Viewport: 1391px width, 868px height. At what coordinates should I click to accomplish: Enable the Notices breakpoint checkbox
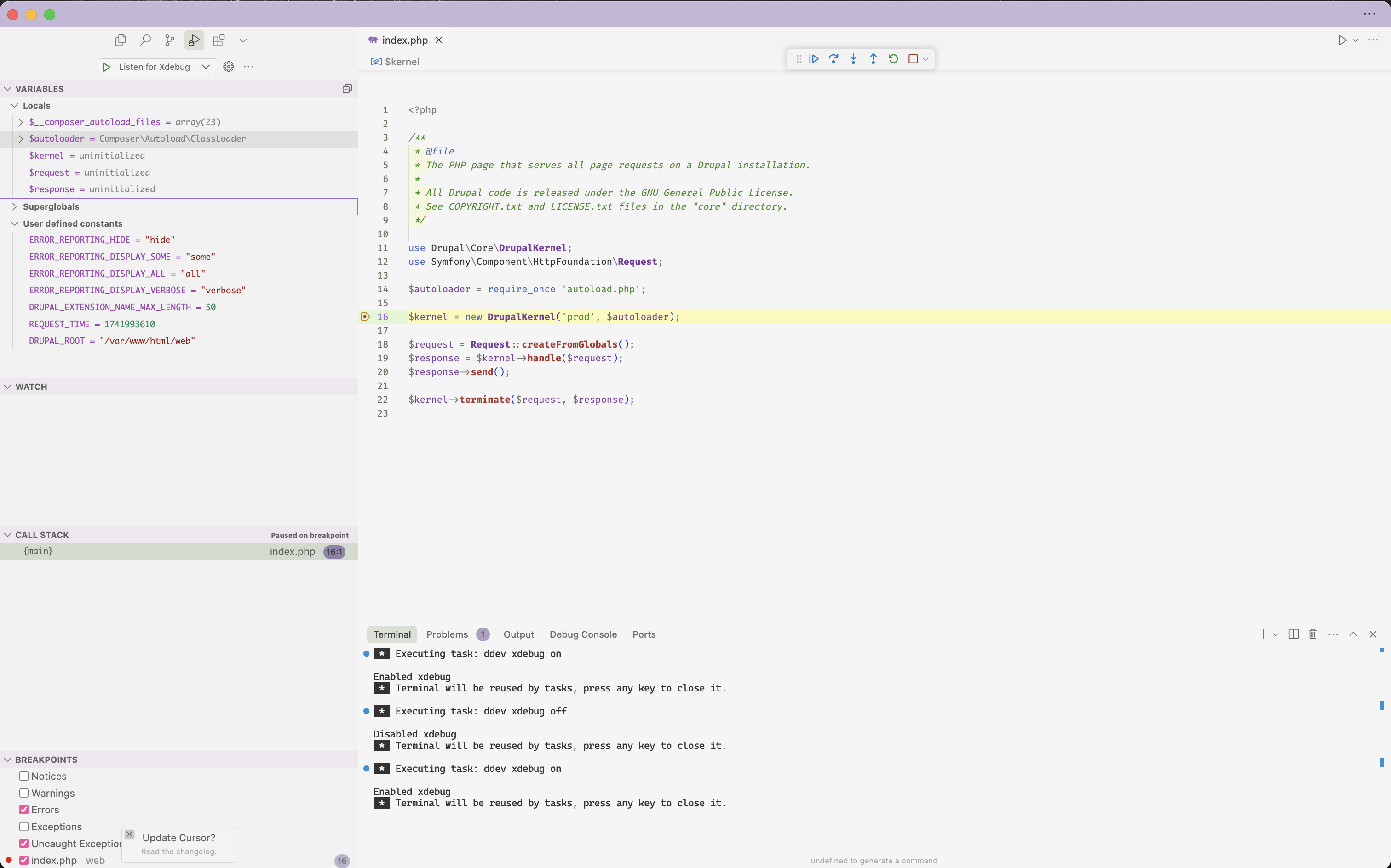coord(24,776)
